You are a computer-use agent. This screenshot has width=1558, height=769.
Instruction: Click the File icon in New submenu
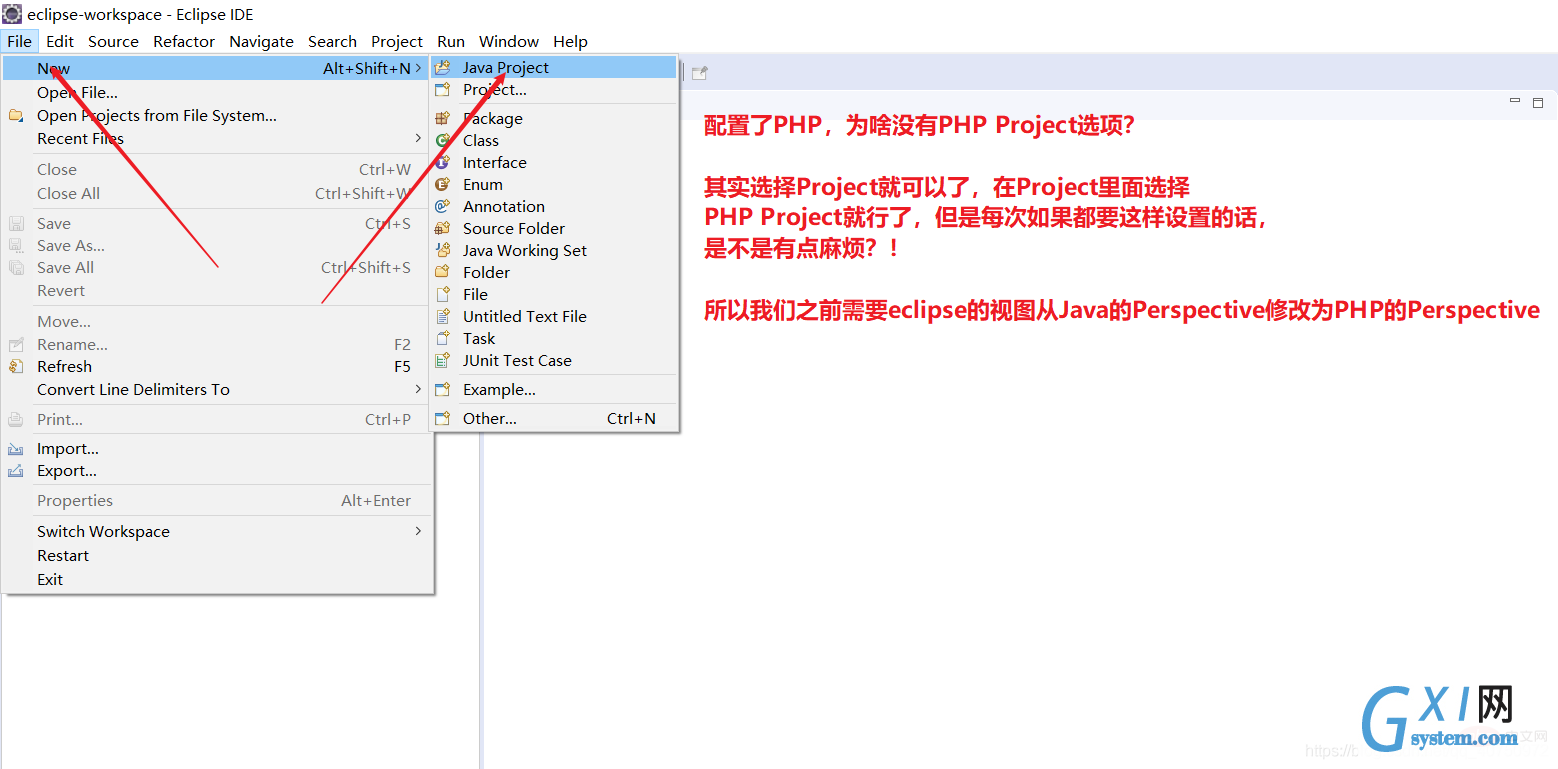click(442, 294)
